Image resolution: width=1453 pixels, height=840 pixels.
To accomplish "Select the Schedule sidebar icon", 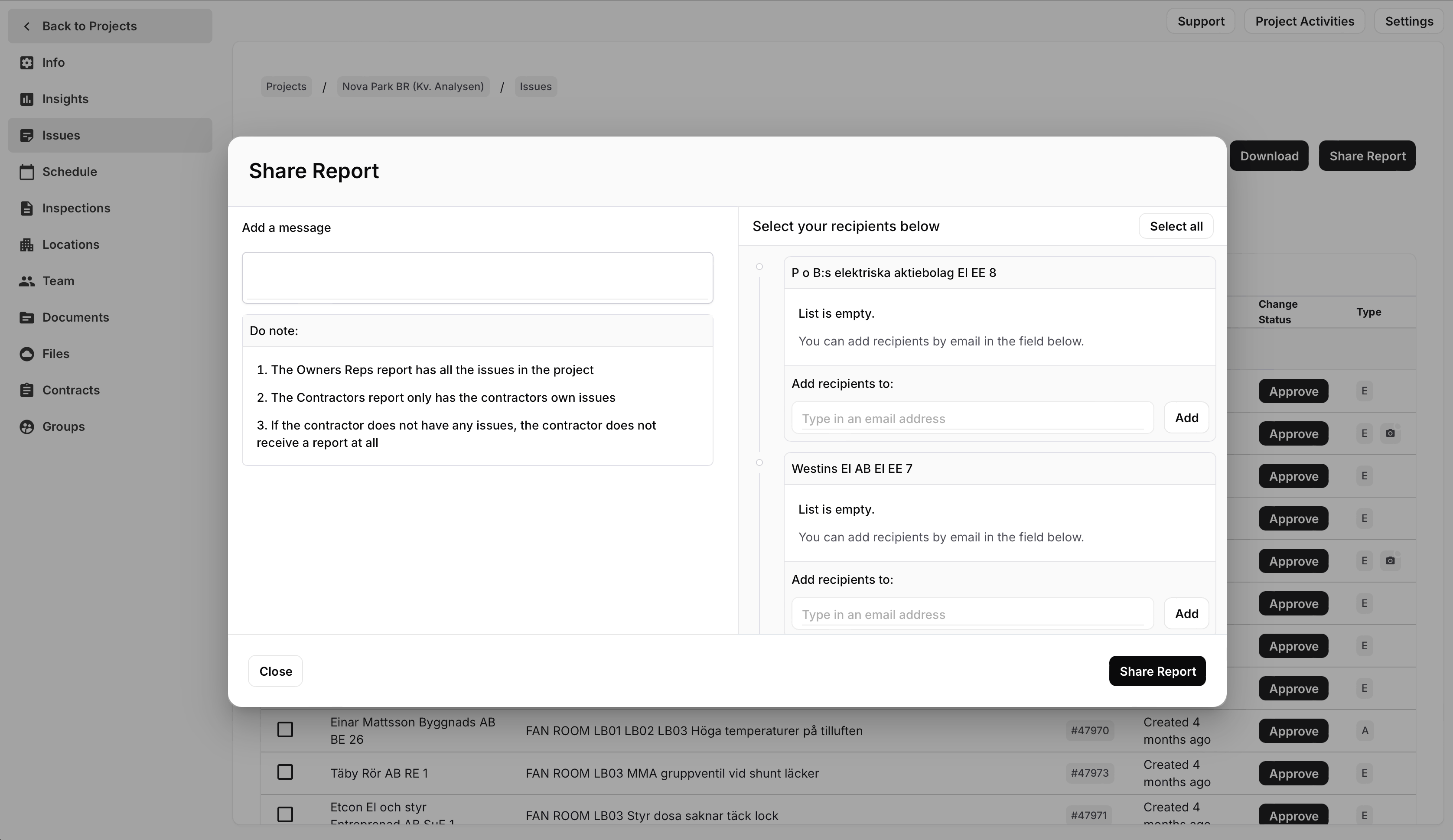I will click(27, 171).
